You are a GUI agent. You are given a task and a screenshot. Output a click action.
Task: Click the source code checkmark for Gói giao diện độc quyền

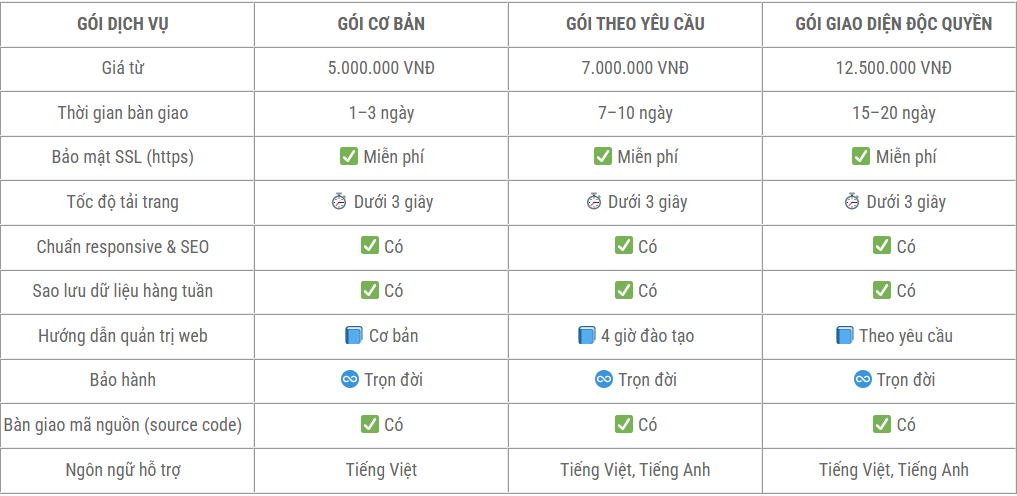(881, 425)
